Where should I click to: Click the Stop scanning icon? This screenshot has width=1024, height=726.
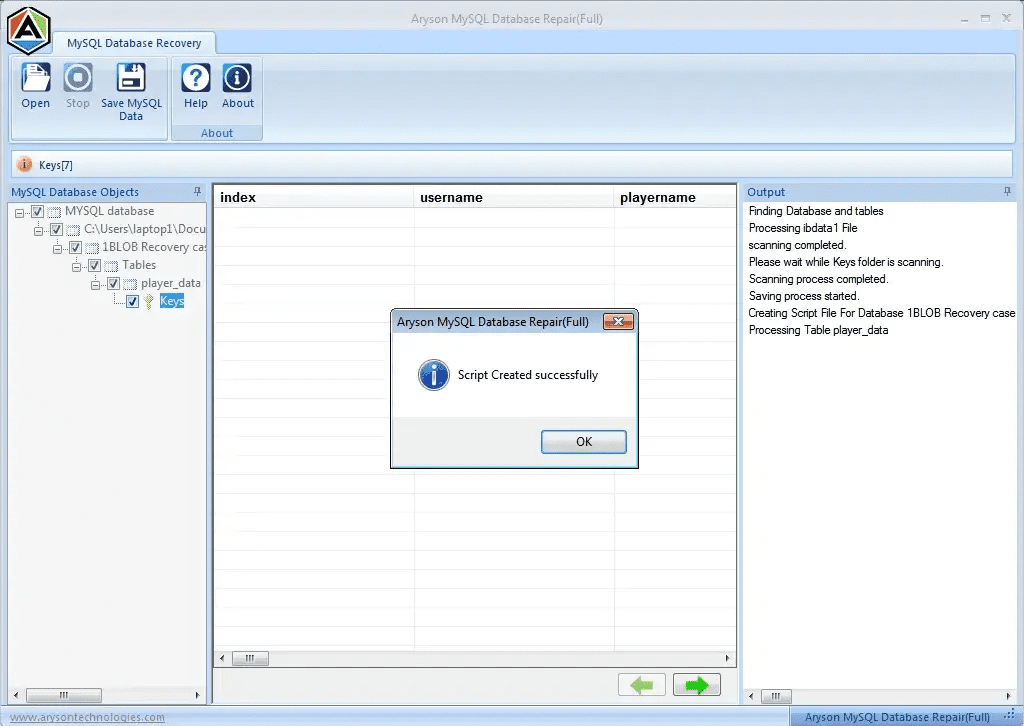(78, 78)
